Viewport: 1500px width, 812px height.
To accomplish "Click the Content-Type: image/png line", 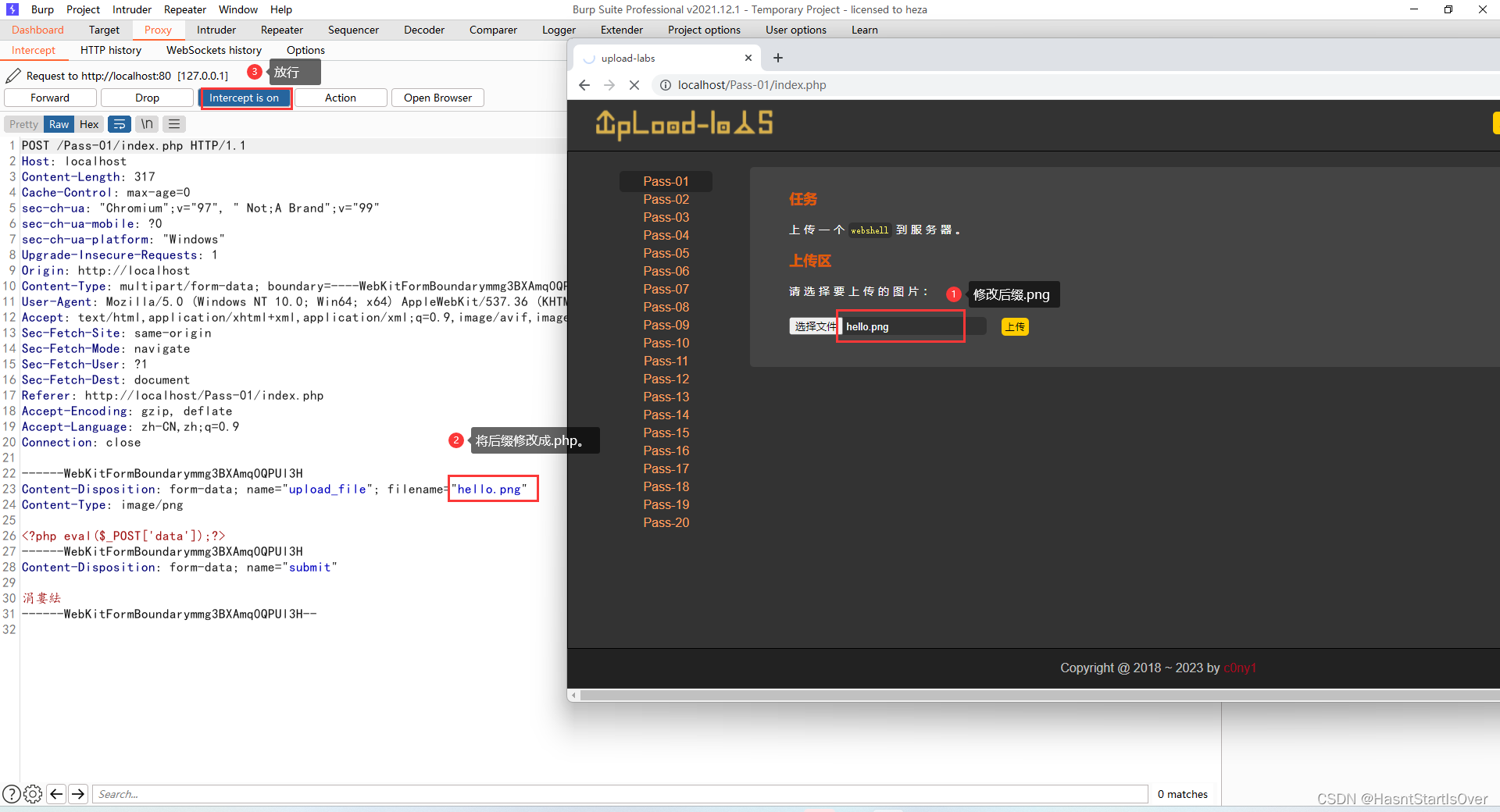I will pos(102,504).
